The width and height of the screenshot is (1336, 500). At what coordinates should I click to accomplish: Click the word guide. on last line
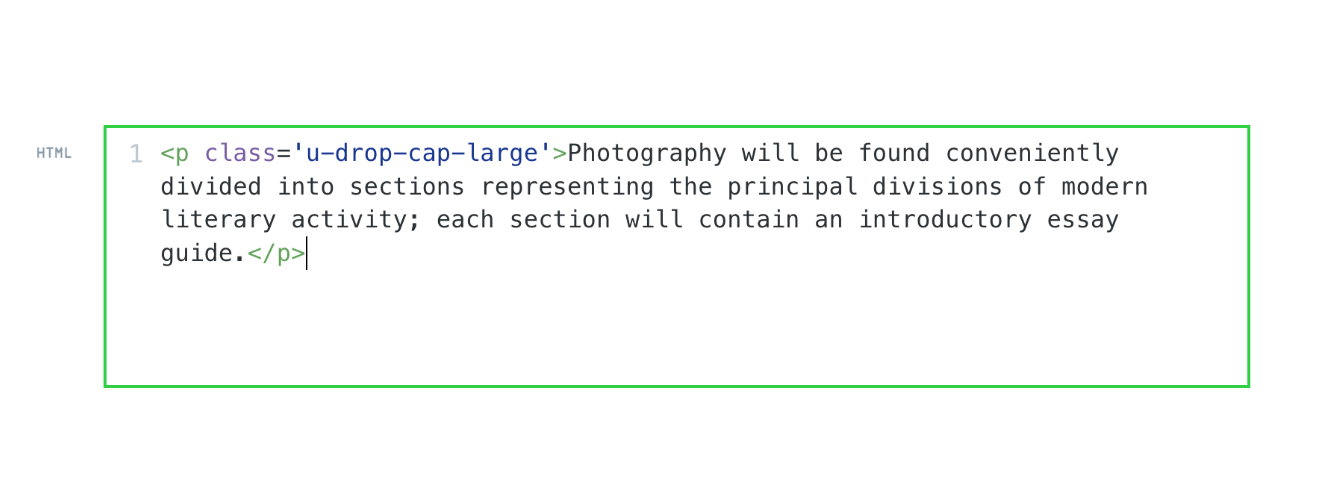(x=203, y=254)
